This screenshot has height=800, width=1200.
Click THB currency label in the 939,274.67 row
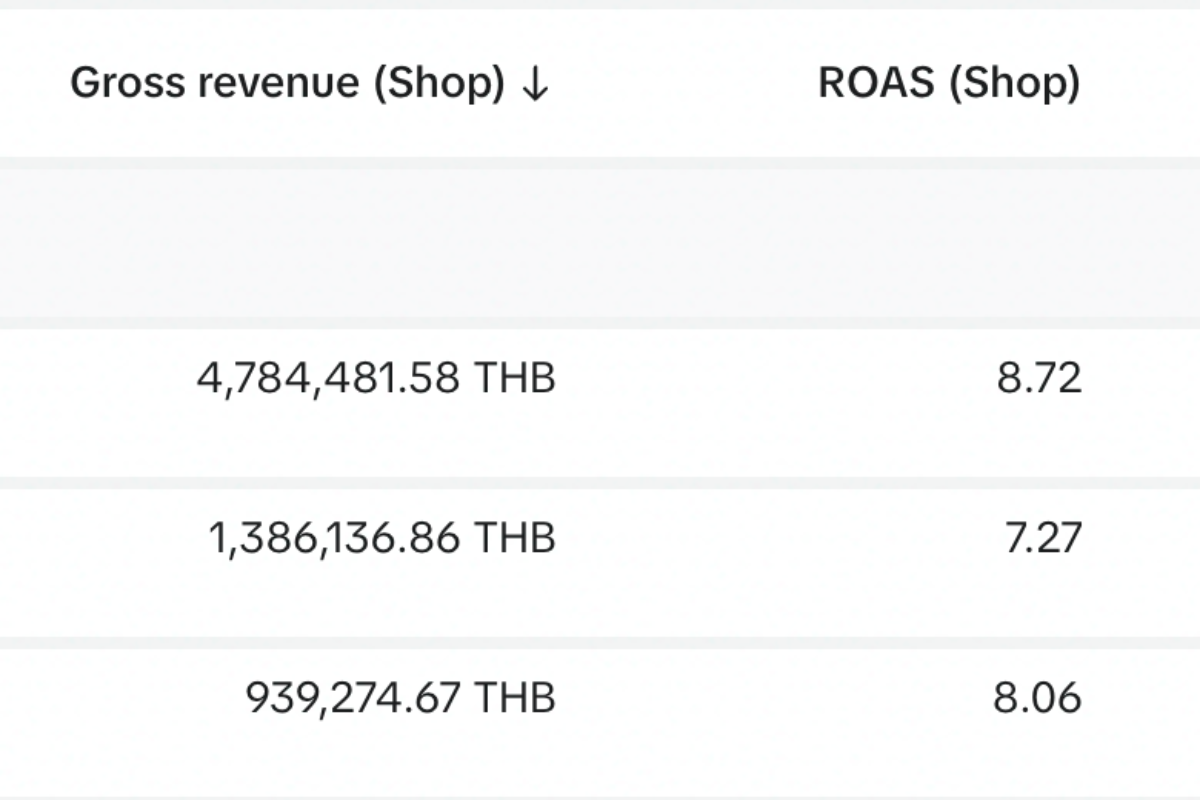[x=514, y=698]
